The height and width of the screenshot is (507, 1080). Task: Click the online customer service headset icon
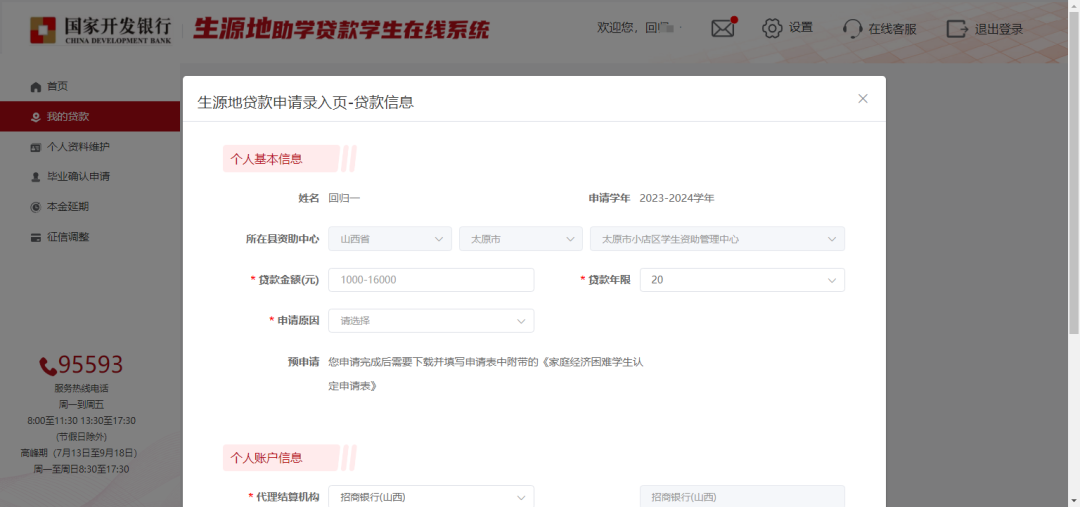(852, 28)
